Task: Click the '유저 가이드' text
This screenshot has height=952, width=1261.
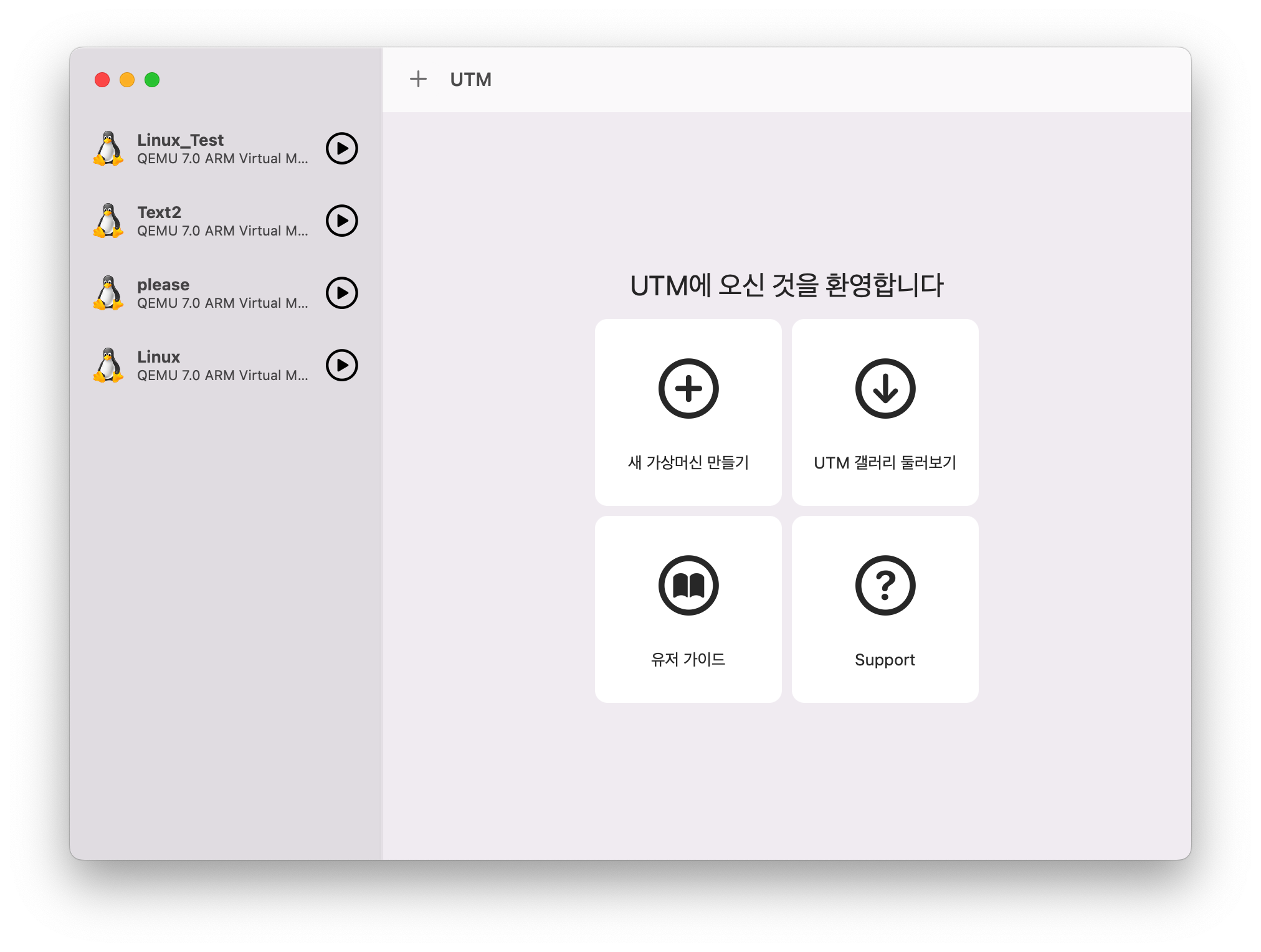Action: click(x=688, y=659)
